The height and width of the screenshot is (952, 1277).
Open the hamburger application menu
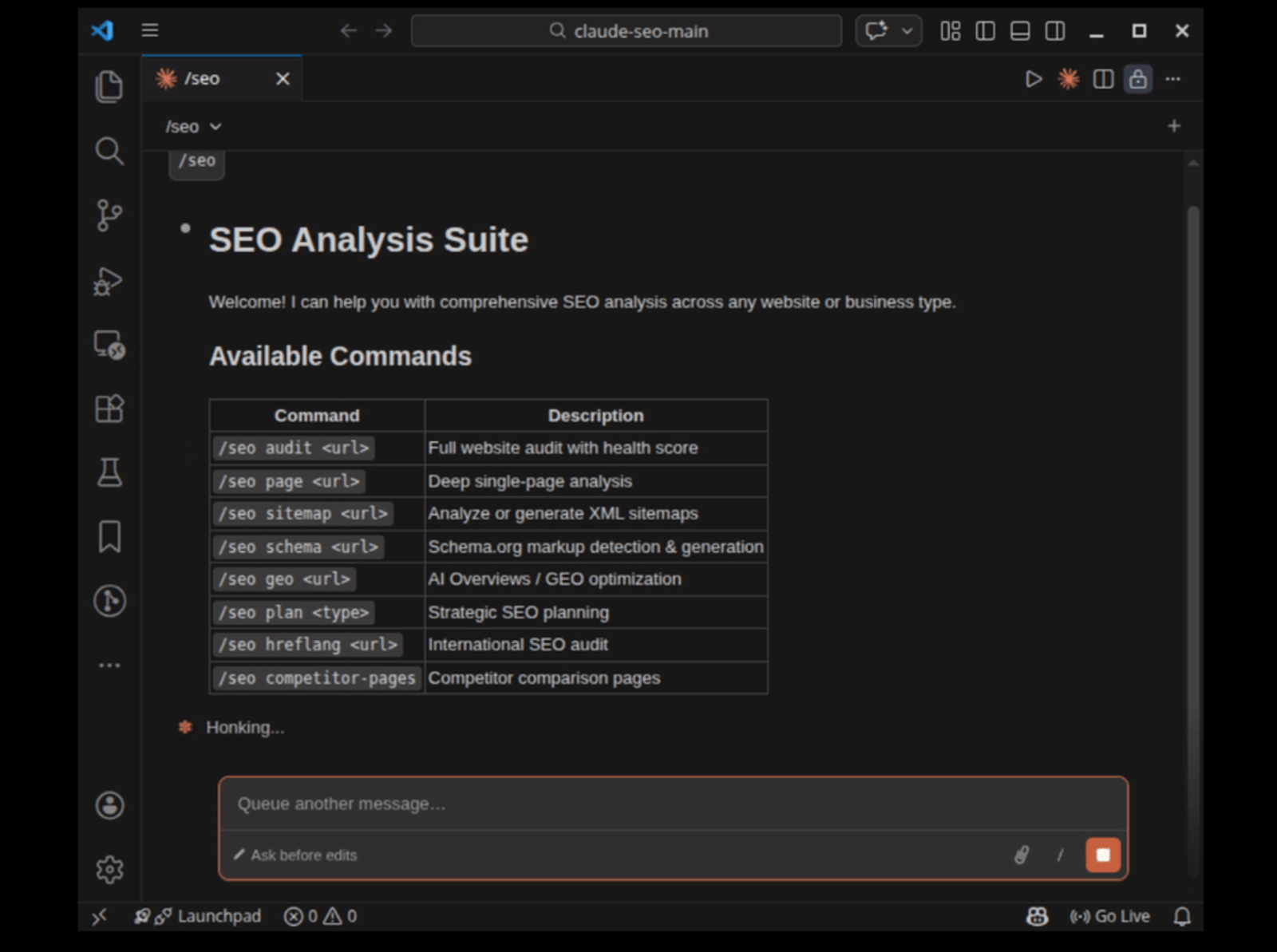pyautogui.click(x=150, y=30)
